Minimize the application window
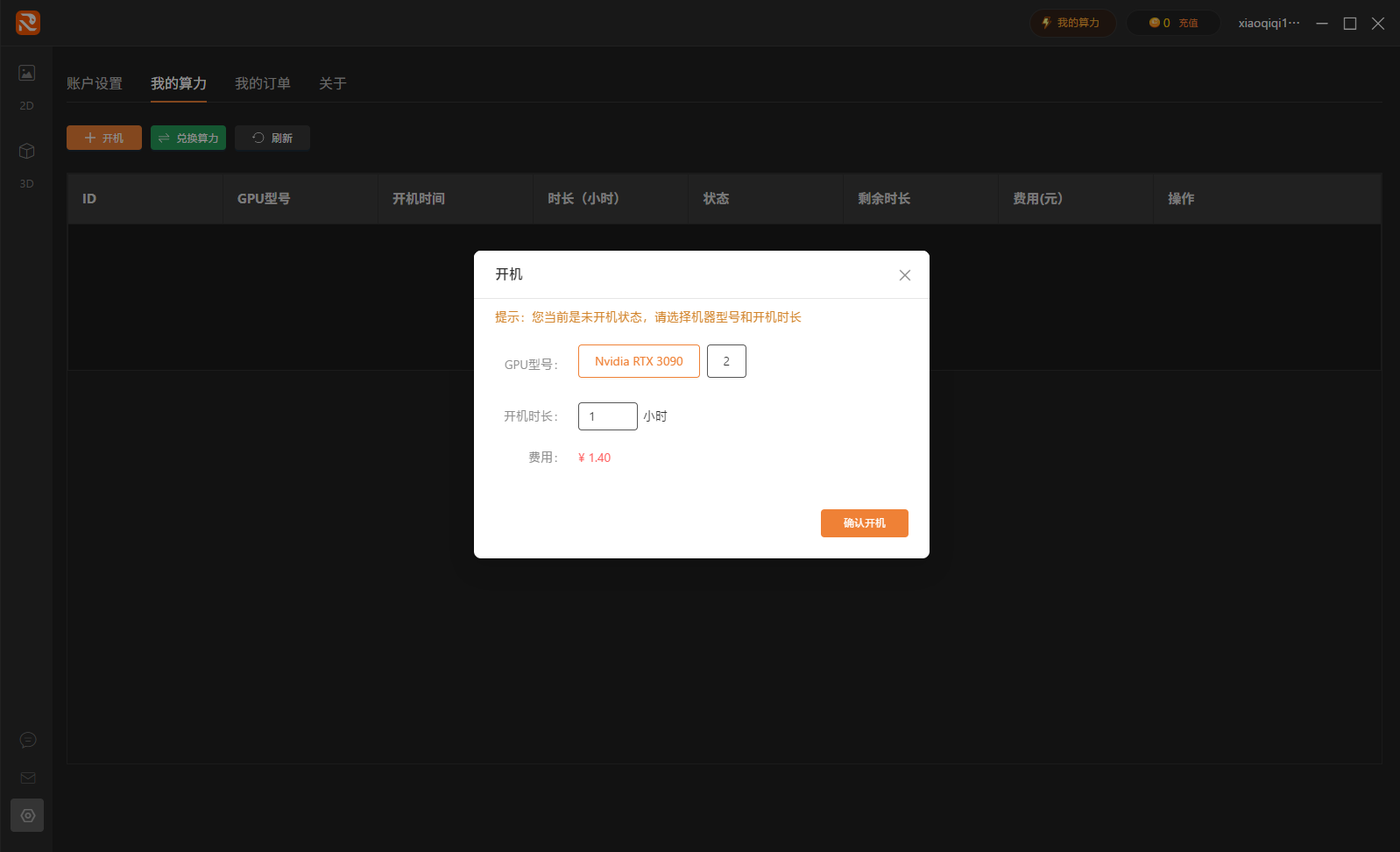The width and height of the screenshot is (1400, 852). (x=1322, y=24)
